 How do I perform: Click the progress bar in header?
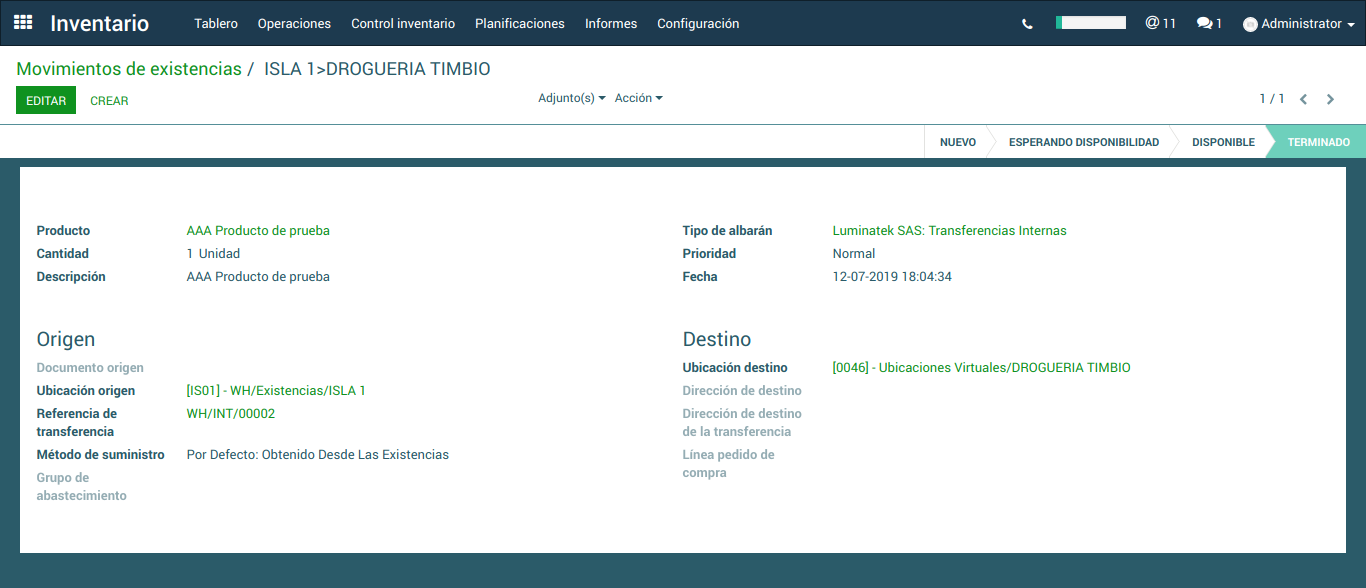pos(1091,23)
